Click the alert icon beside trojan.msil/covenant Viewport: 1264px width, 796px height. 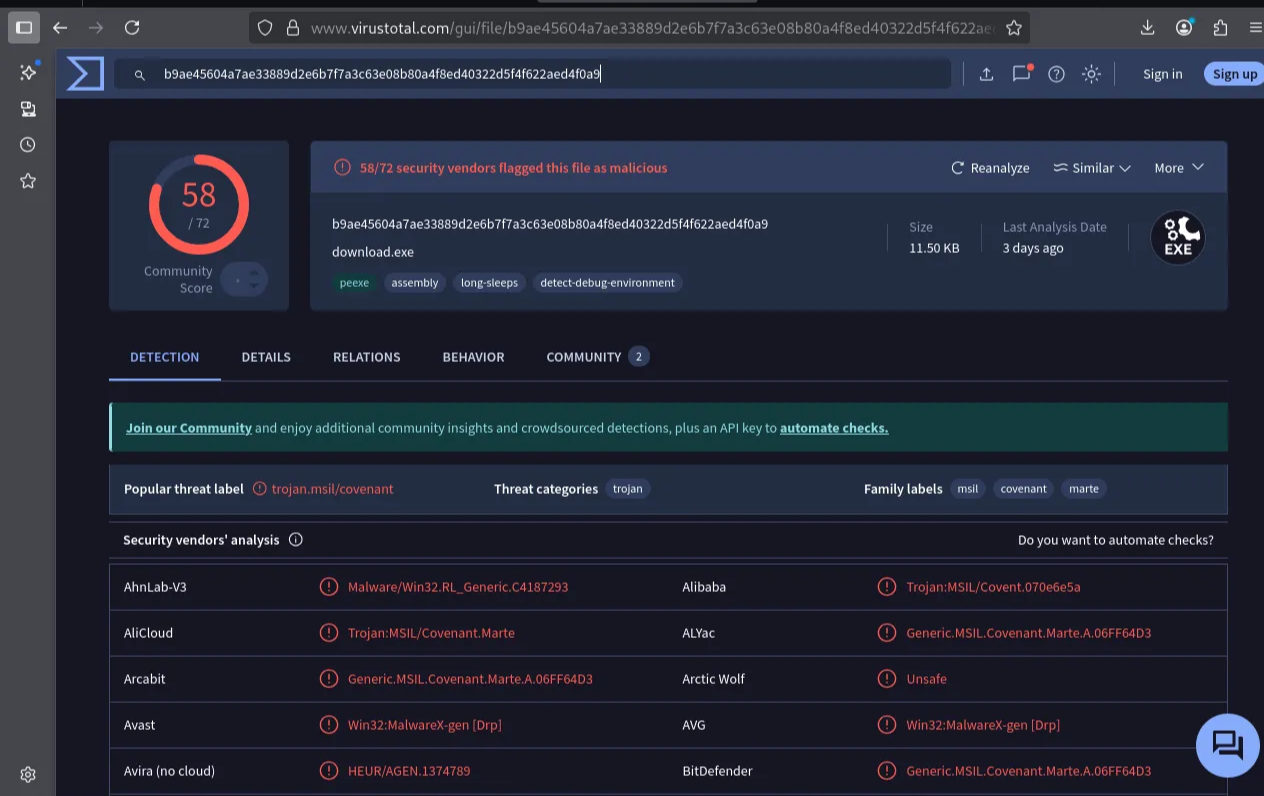coord(260,489)
